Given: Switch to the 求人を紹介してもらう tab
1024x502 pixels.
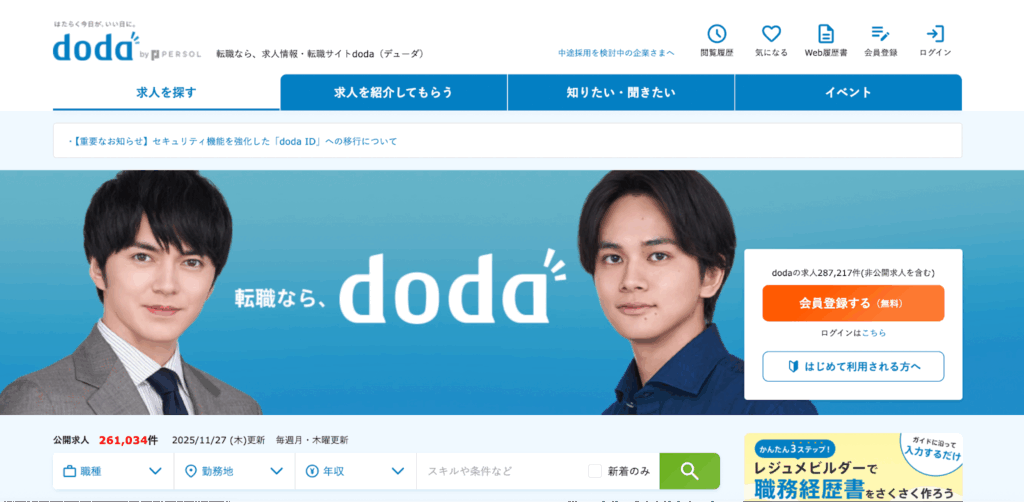Looking at the screenshot, I should click(394, 93).
